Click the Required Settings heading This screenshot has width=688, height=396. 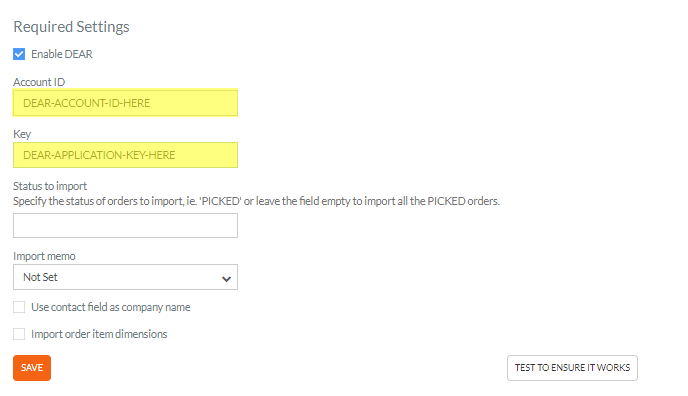pyautogui.click(x=72, y=27)
